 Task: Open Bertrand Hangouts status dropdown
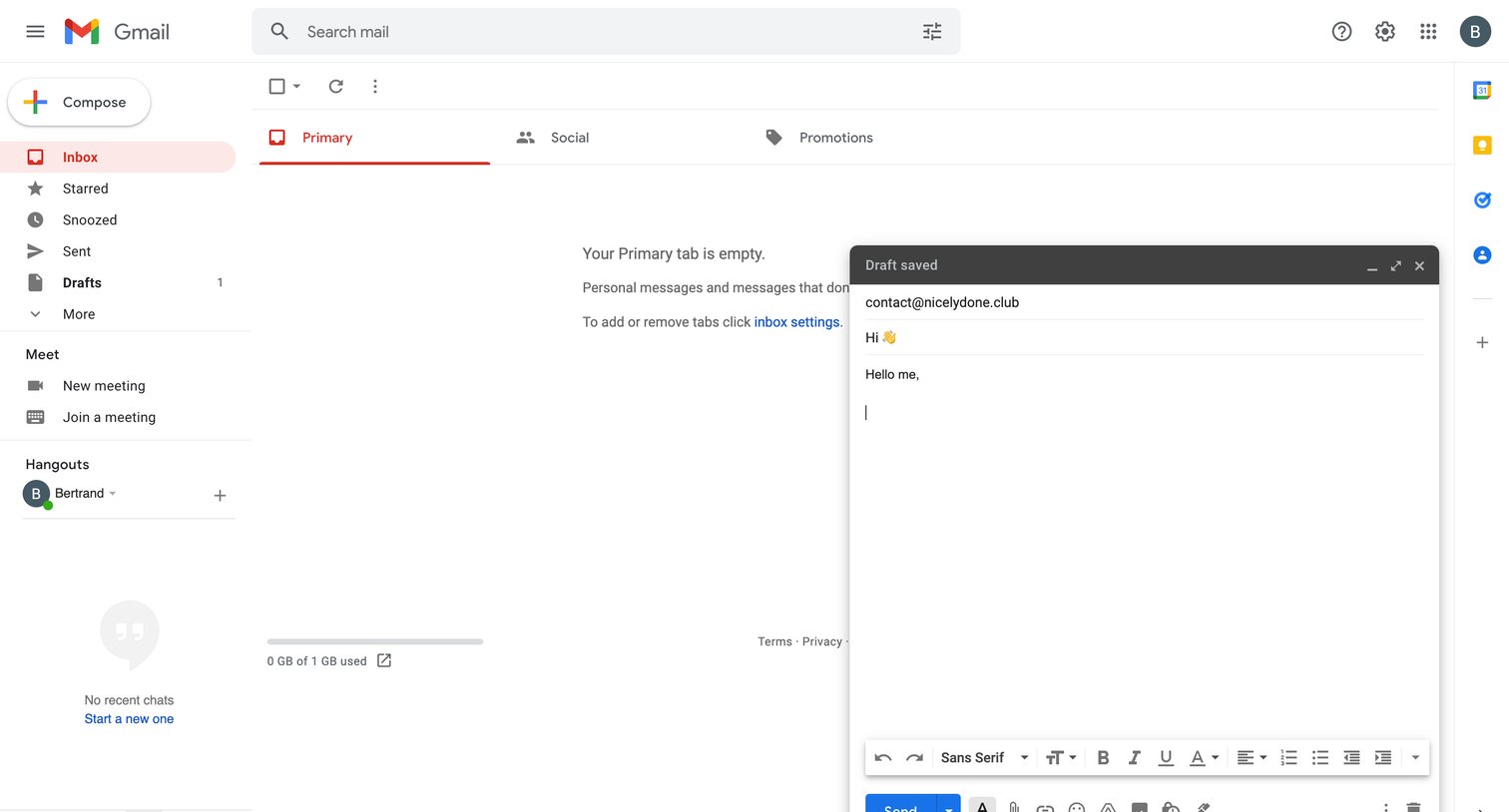click(113, 494)
